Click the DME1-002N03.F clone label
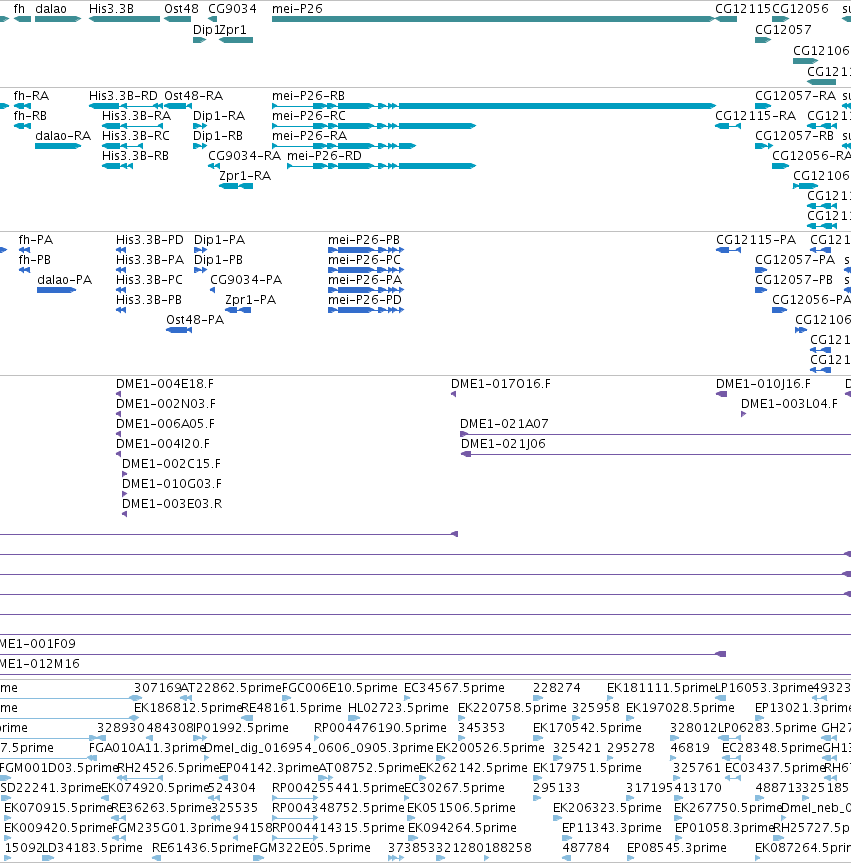 tap(166, 404)
